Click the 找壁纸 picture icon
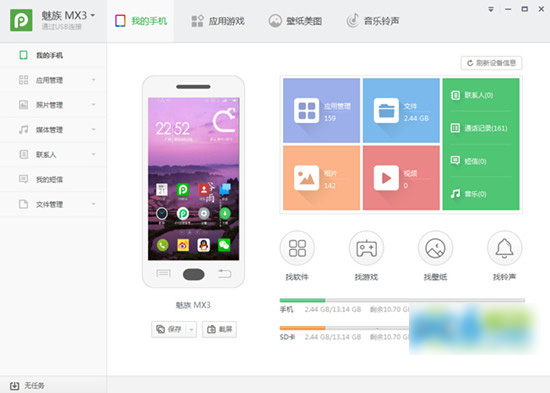This screenshot has height=393, width=550. (435, 248)
